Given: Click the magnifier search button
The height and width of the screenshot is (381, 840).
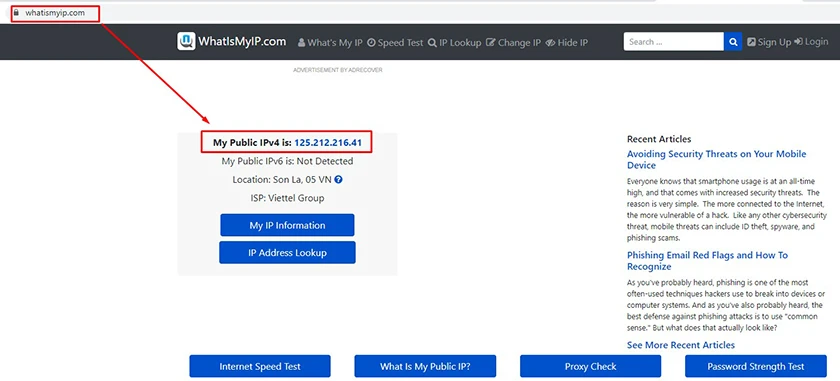Looking at the screenshot, I should coord(733,42).
